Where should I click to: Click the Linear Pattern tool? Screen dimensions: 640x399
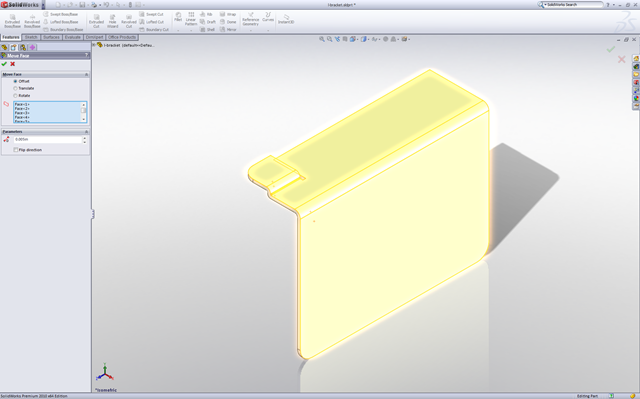tap(191, 19)
